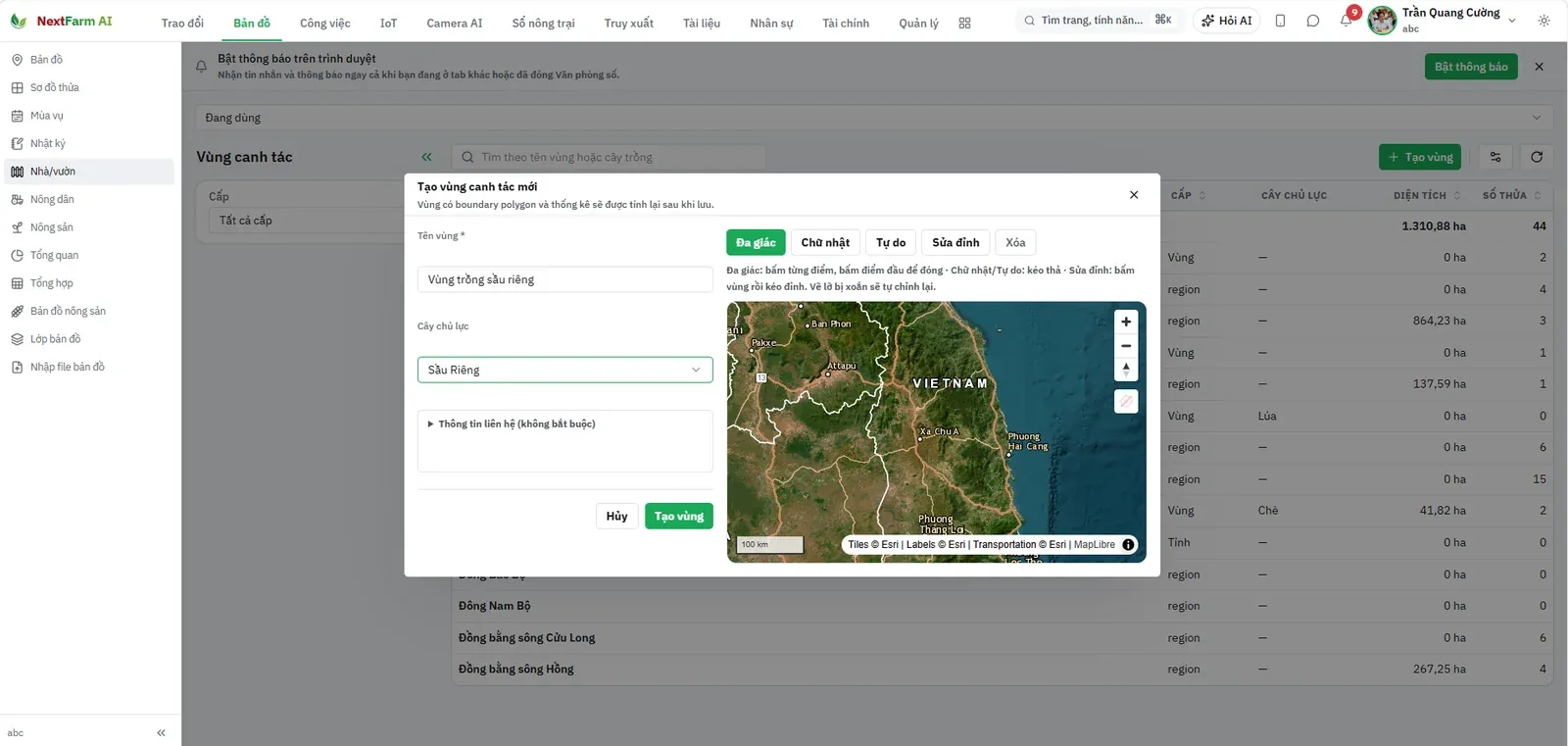Switch the light/dark theme sun icon

pyautogui.click(x=1543, y=21)
